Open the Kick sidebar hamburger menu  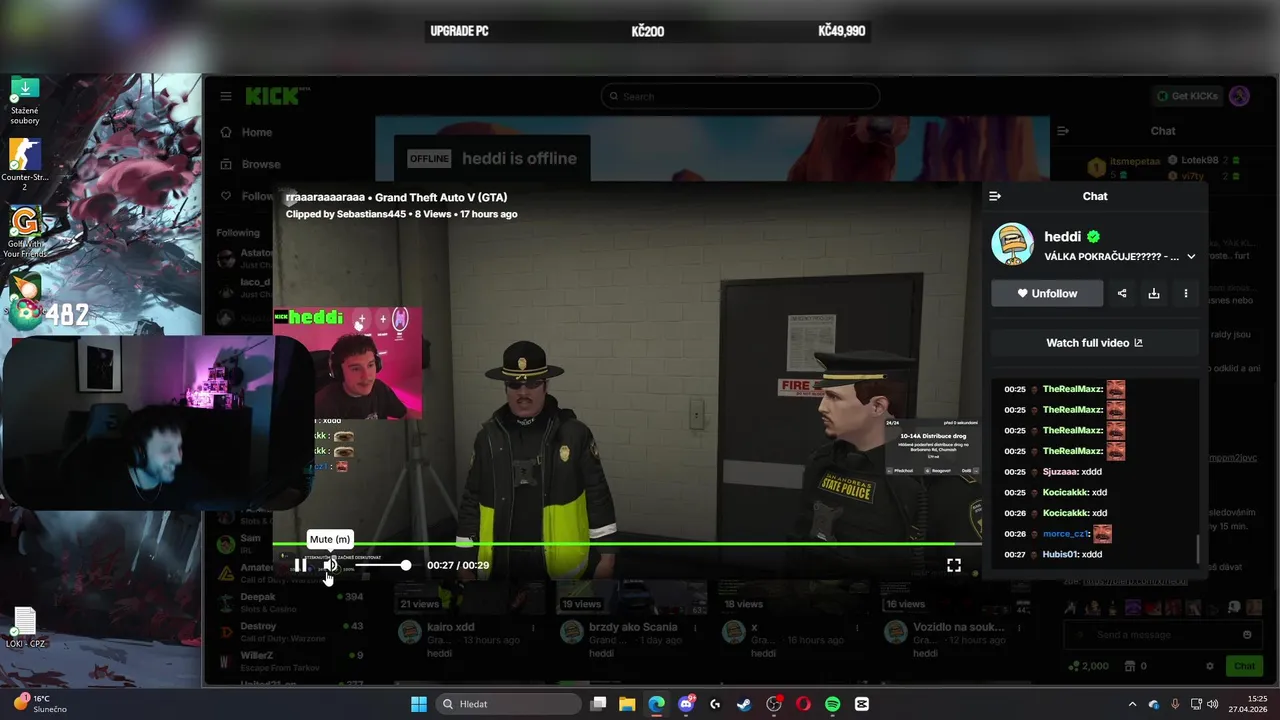pos(226,96)
